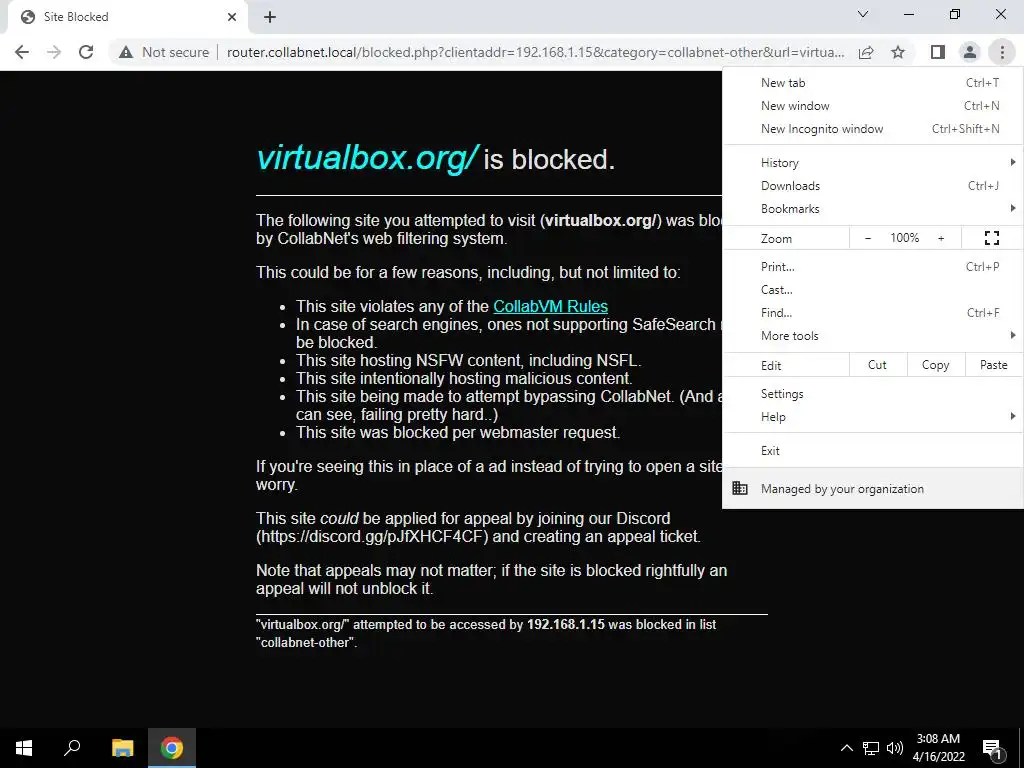
Task: Choose Cast... in the menu
Action: [x=872, y=289]
